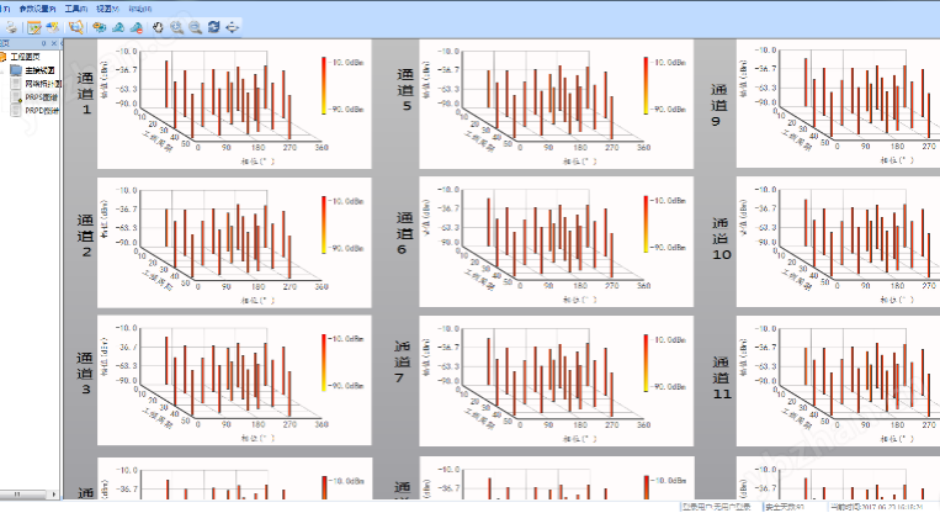The height and width of the screenshot is (514, 941).
Task: Open the 工具 menu
Action: (x=75, y=7)
